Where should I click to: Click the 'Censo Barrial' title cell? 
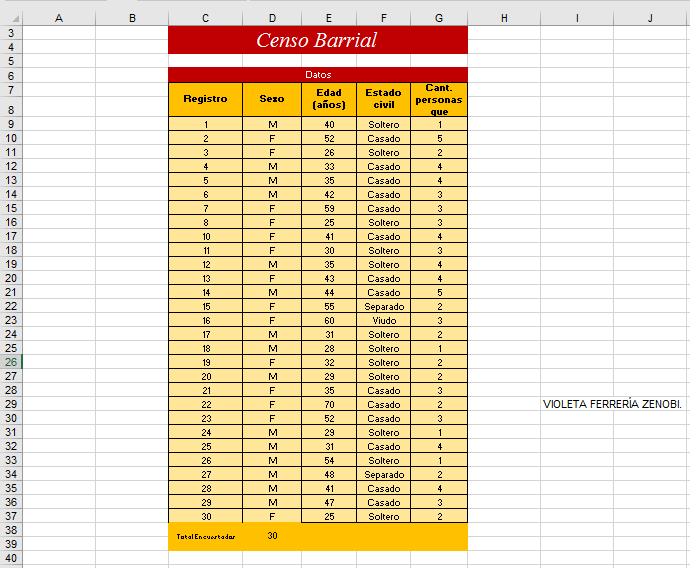coord(318,40)
